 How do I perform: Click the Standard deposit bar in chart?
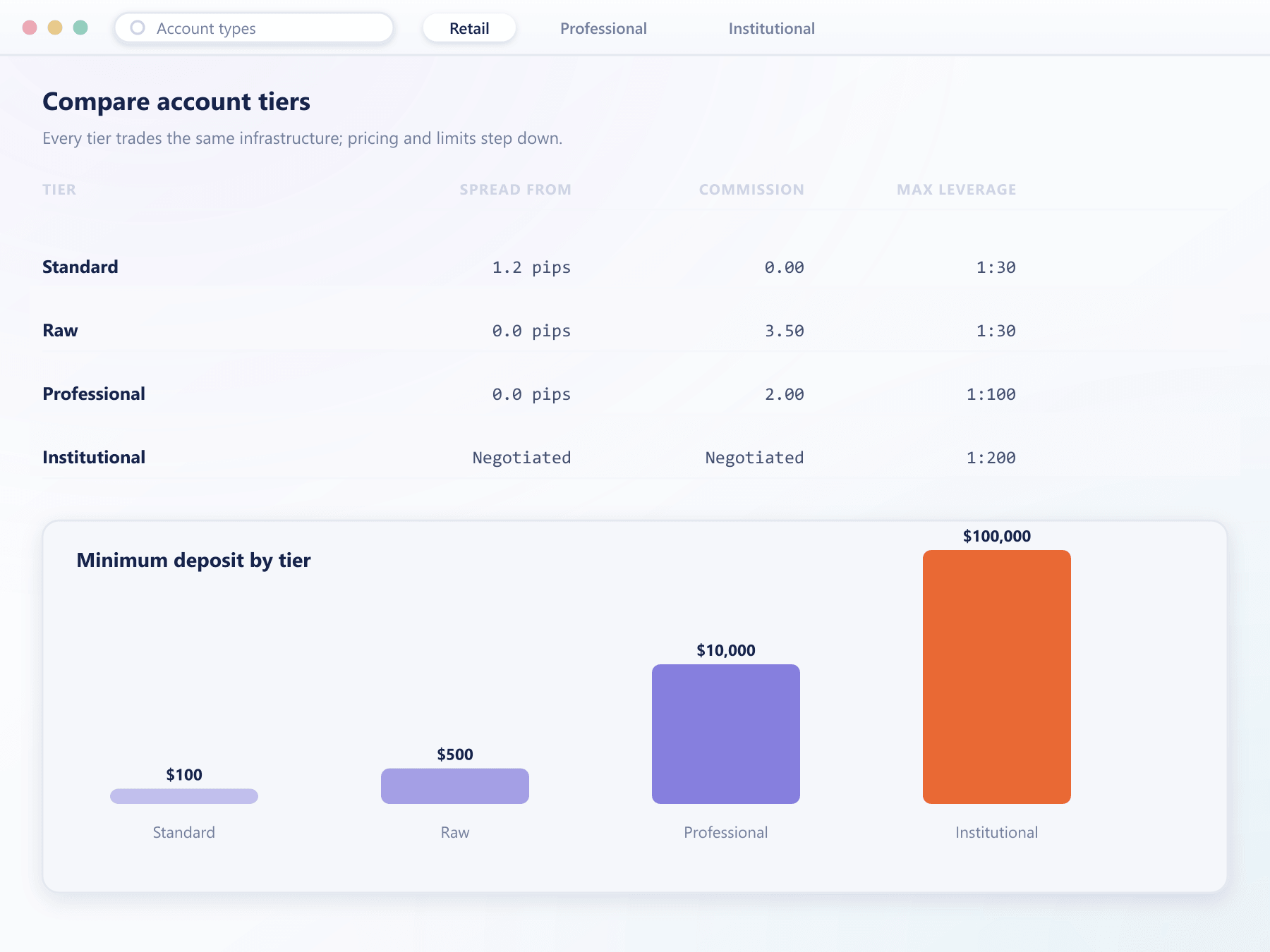tap(184, 796)
